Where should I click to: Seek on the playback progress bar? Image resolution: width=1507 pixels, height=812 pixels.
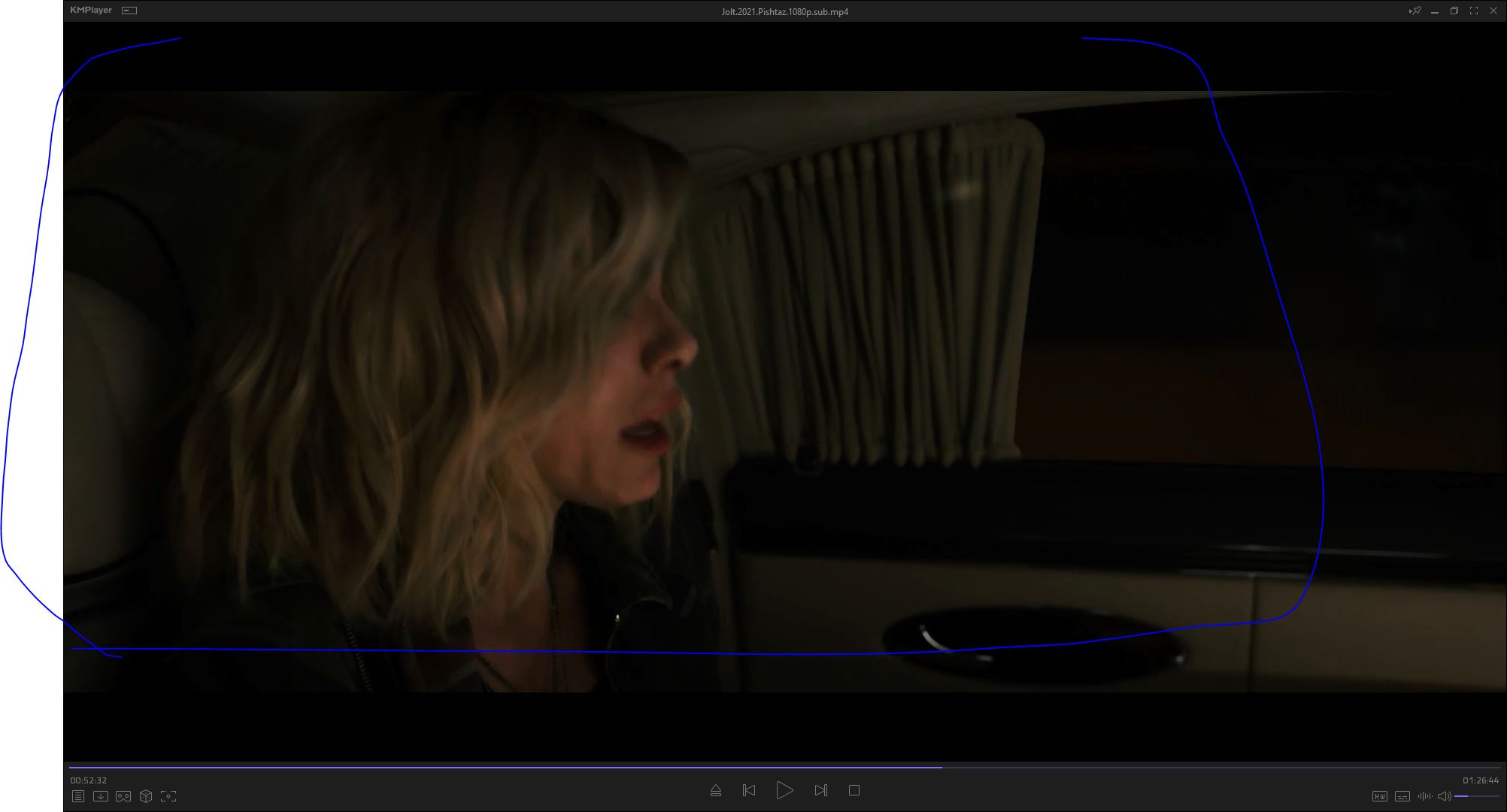tap(785, 768)
